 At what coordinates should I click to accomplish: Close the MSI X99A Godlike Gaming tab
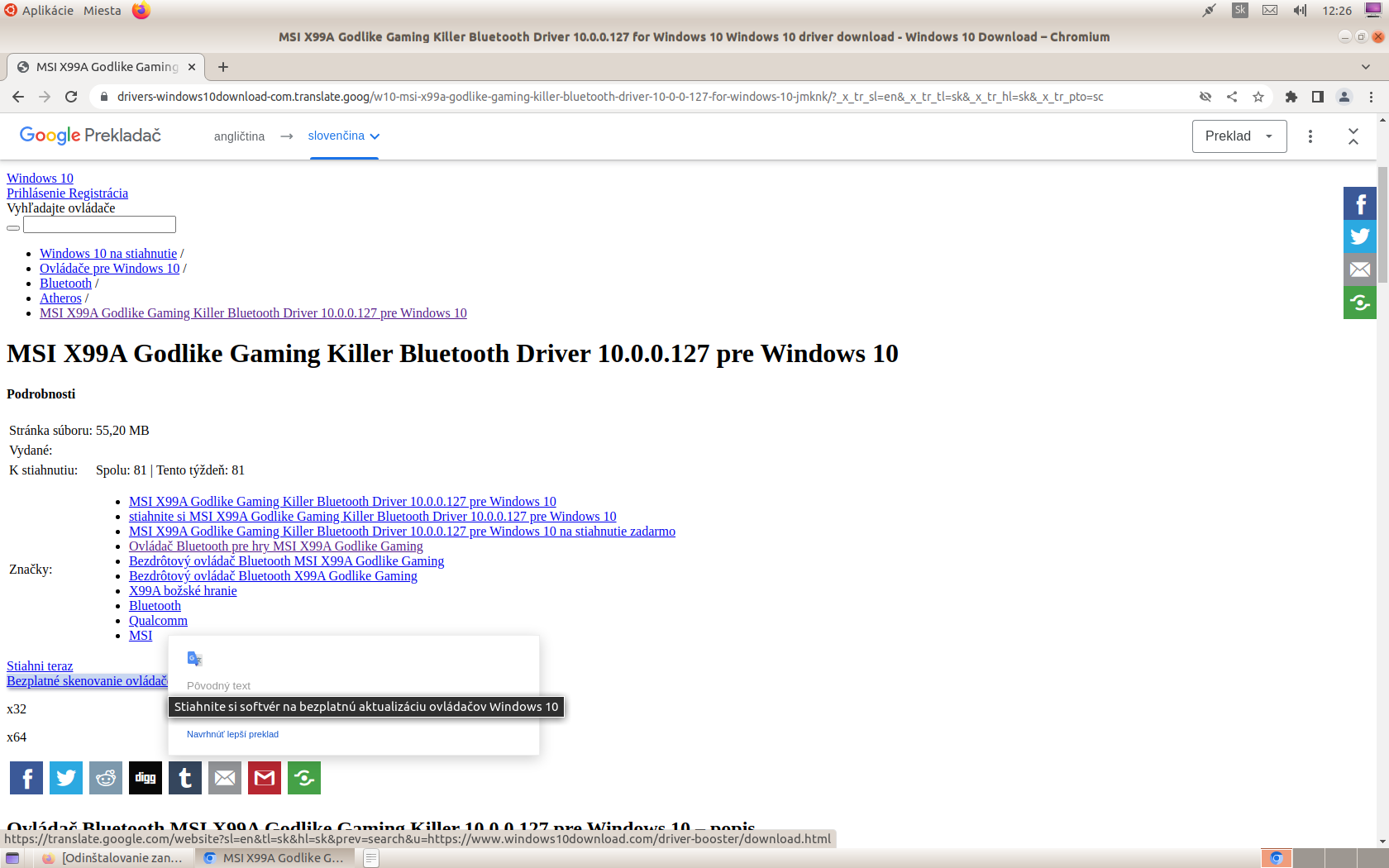(x=192, y=67)
